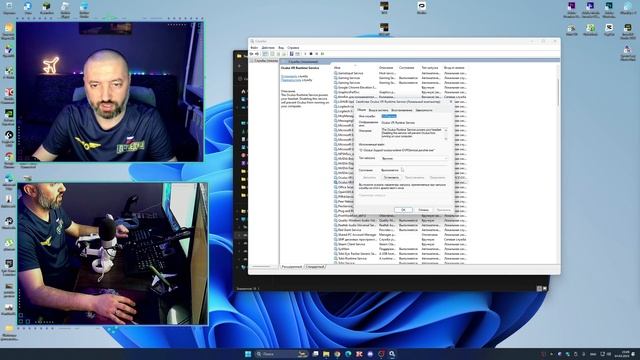This screenshot has width=640, height=360.
Task: Open the Зависимости tab in properties dialog
Action: tap(424, 110)
